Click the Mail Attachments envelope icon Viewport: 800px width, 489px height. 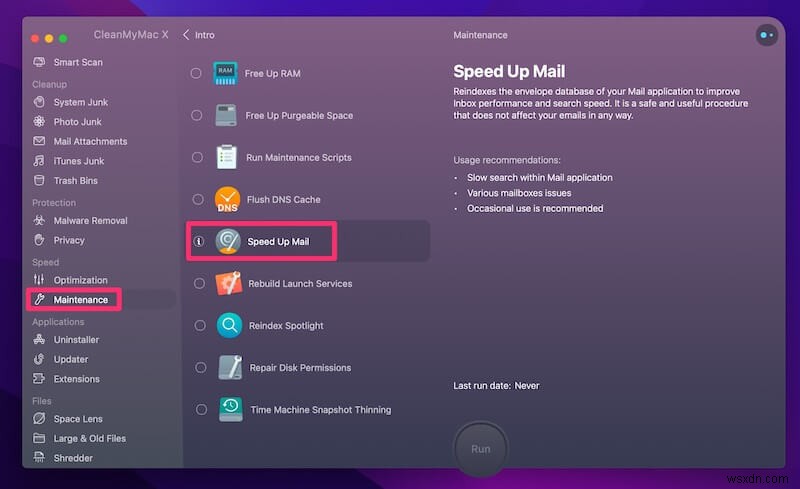[x=39, y=141]
